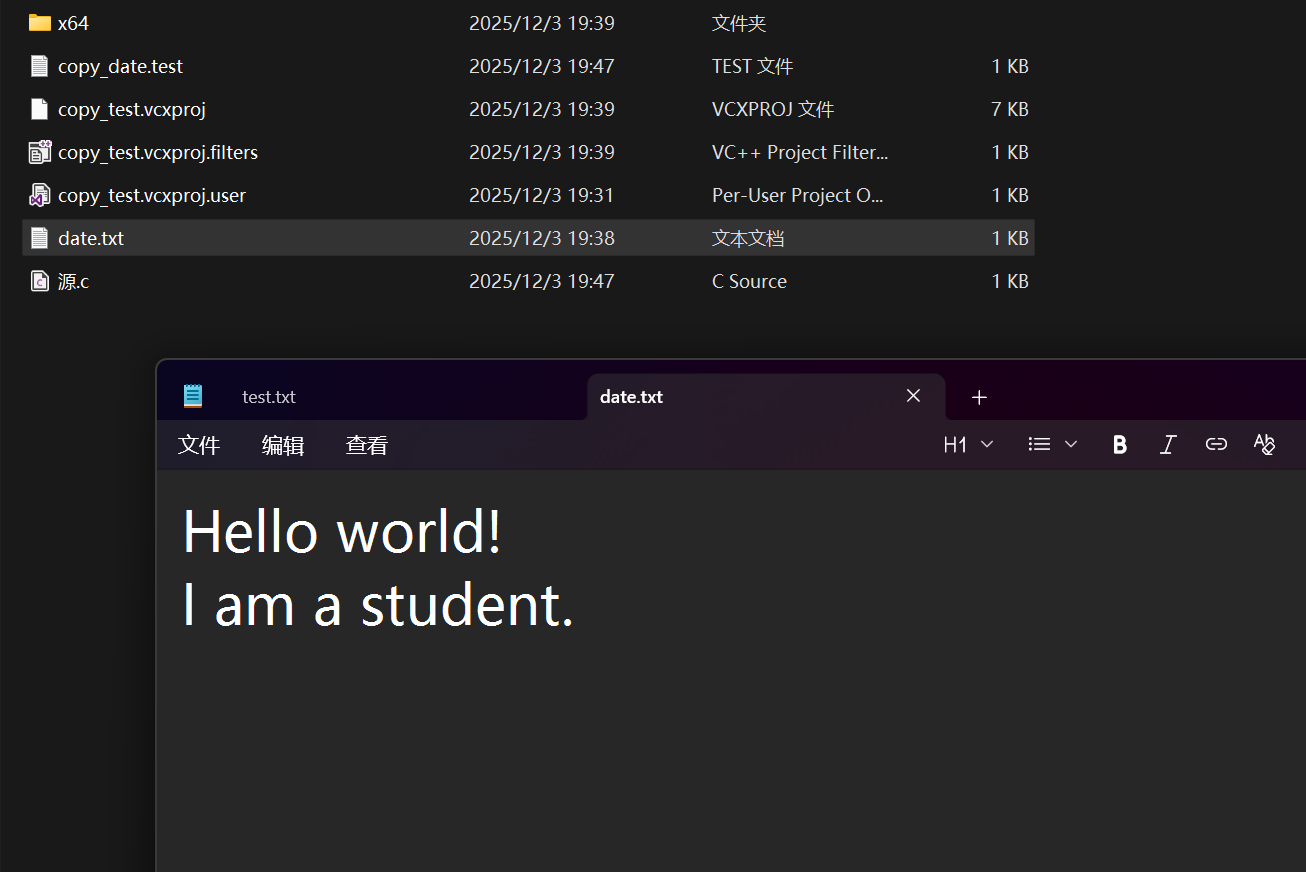Toggle italic formatting in Notepad
The image size is (1306, 872).
pos(1167,445)
